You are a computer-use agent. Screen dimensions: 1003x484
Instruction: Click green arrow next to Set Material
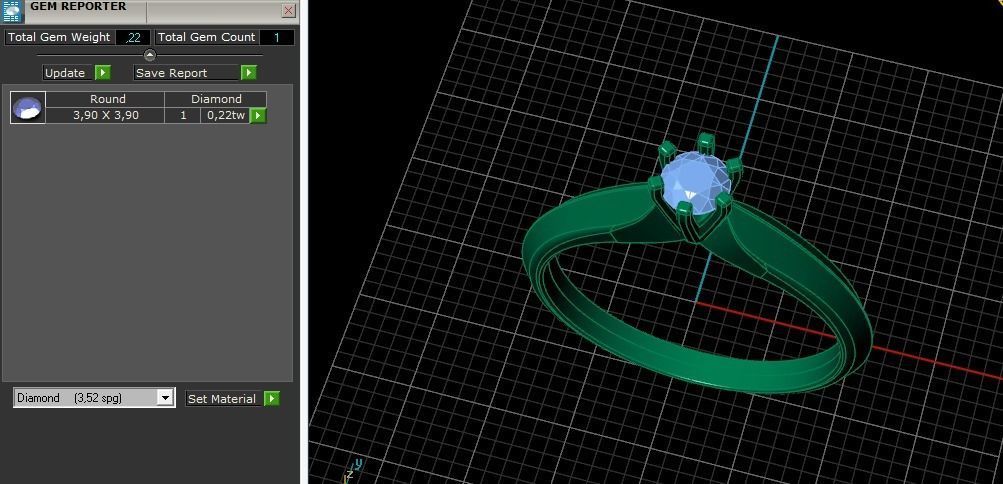pos(272,399)
